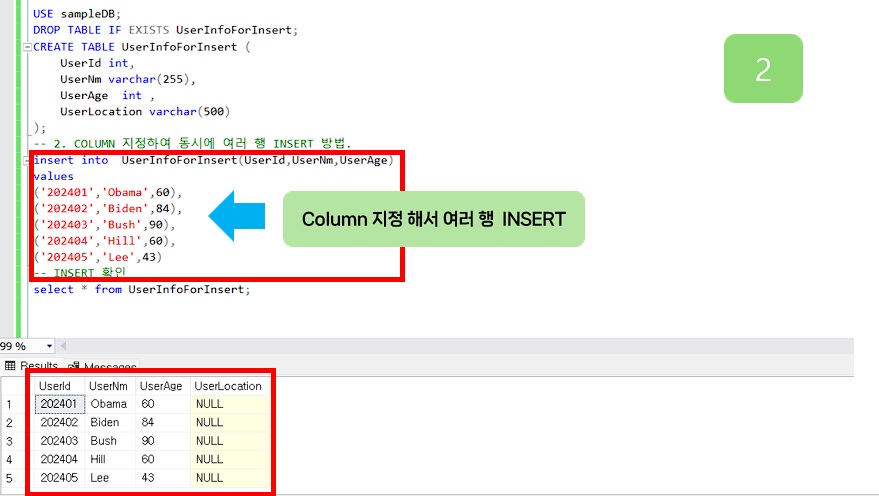Click the 202402 result cell

click(x=59, y=423)
